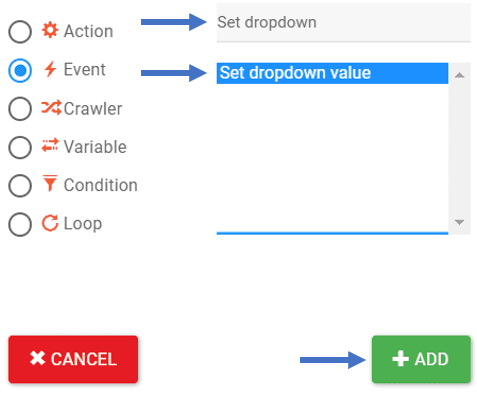Click the orange gear Action icon

pos(50,30)
